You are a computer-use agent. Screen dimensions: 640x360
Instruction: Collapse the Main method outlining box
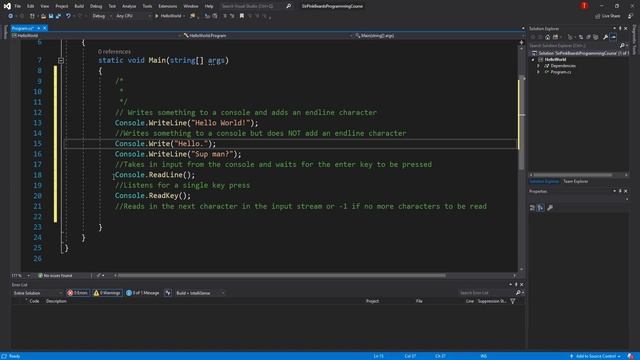pos(61,60)
